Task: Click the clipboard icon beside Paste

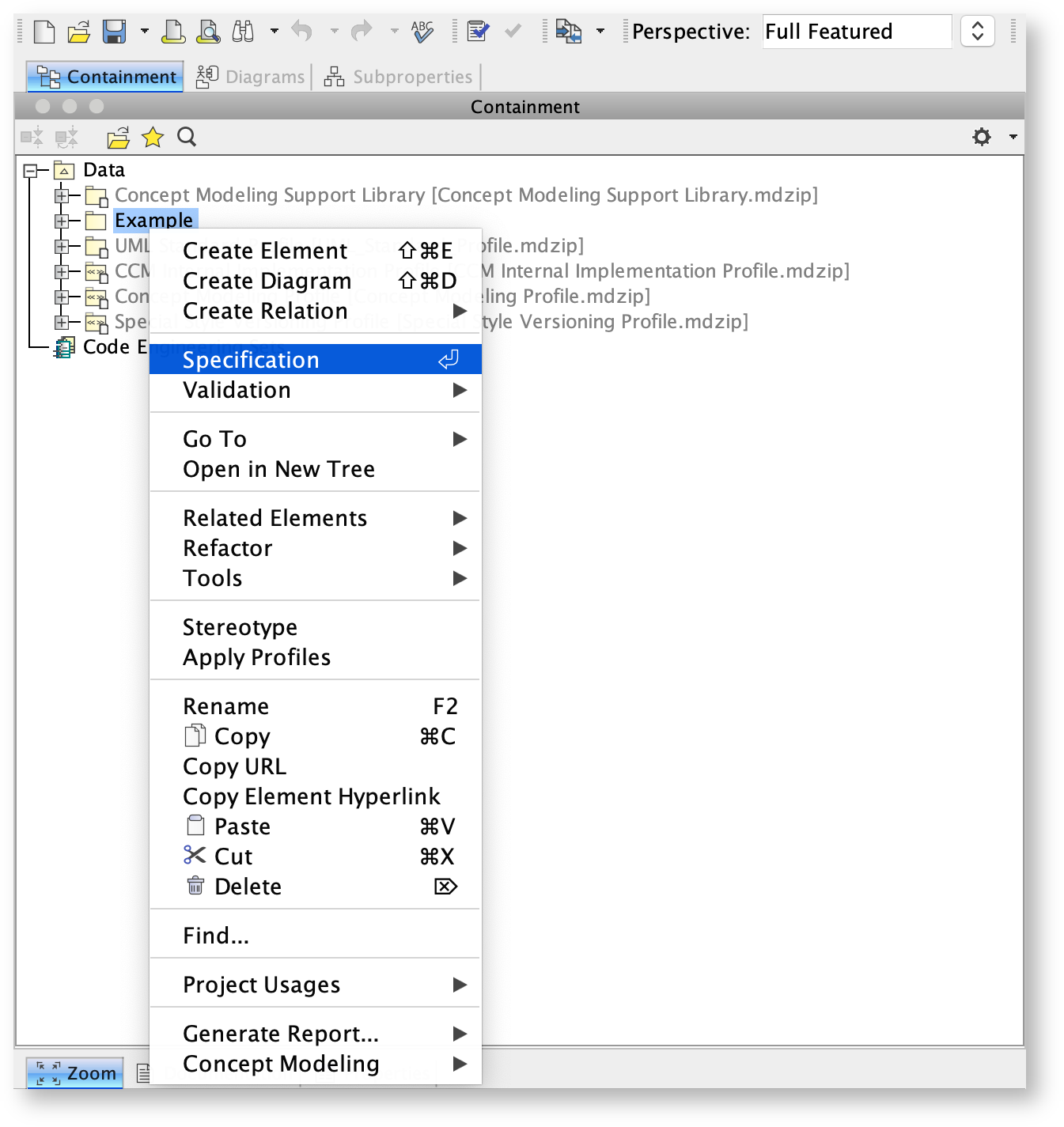Action: coord(195,826)
